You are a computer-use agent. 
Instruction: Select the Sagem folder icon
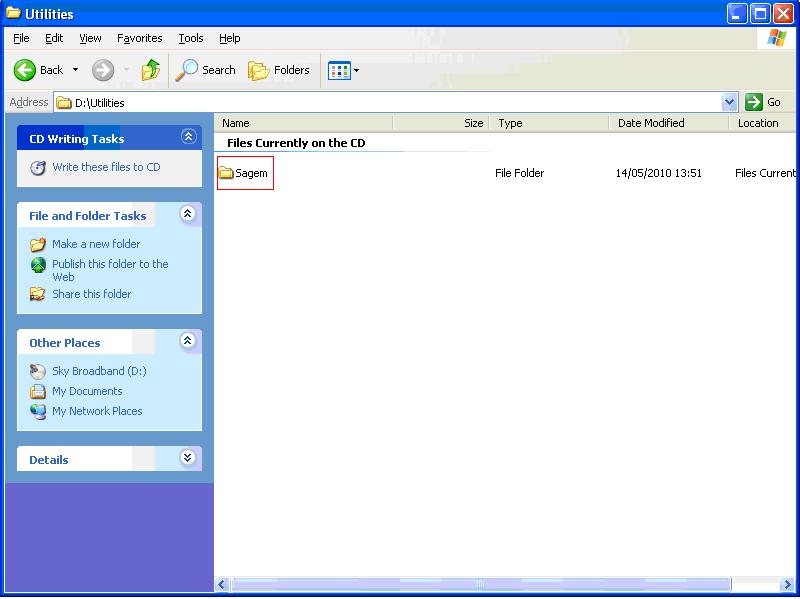pos(226,173)
